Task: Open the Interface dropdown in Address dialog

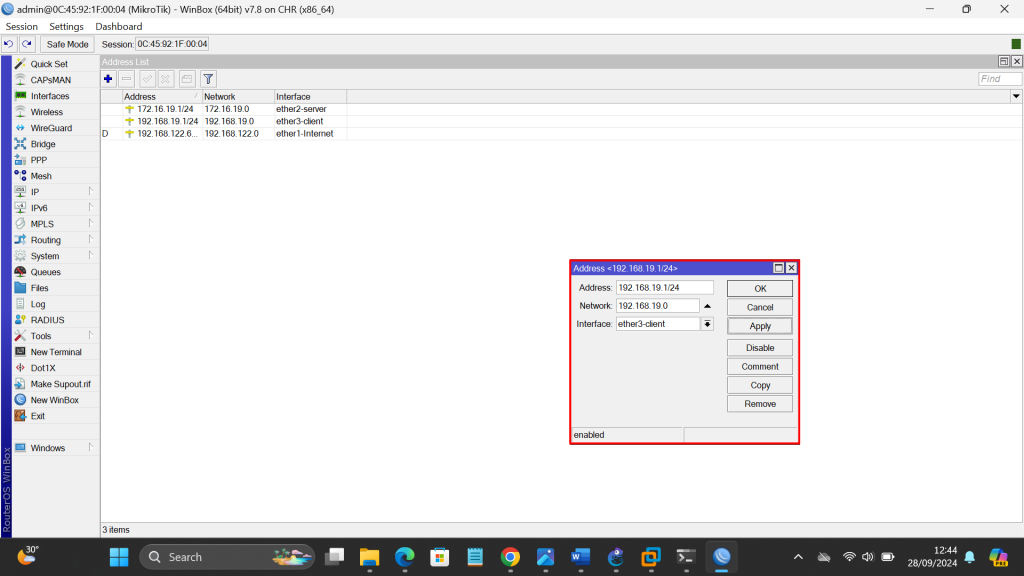Action: point(707,324)
